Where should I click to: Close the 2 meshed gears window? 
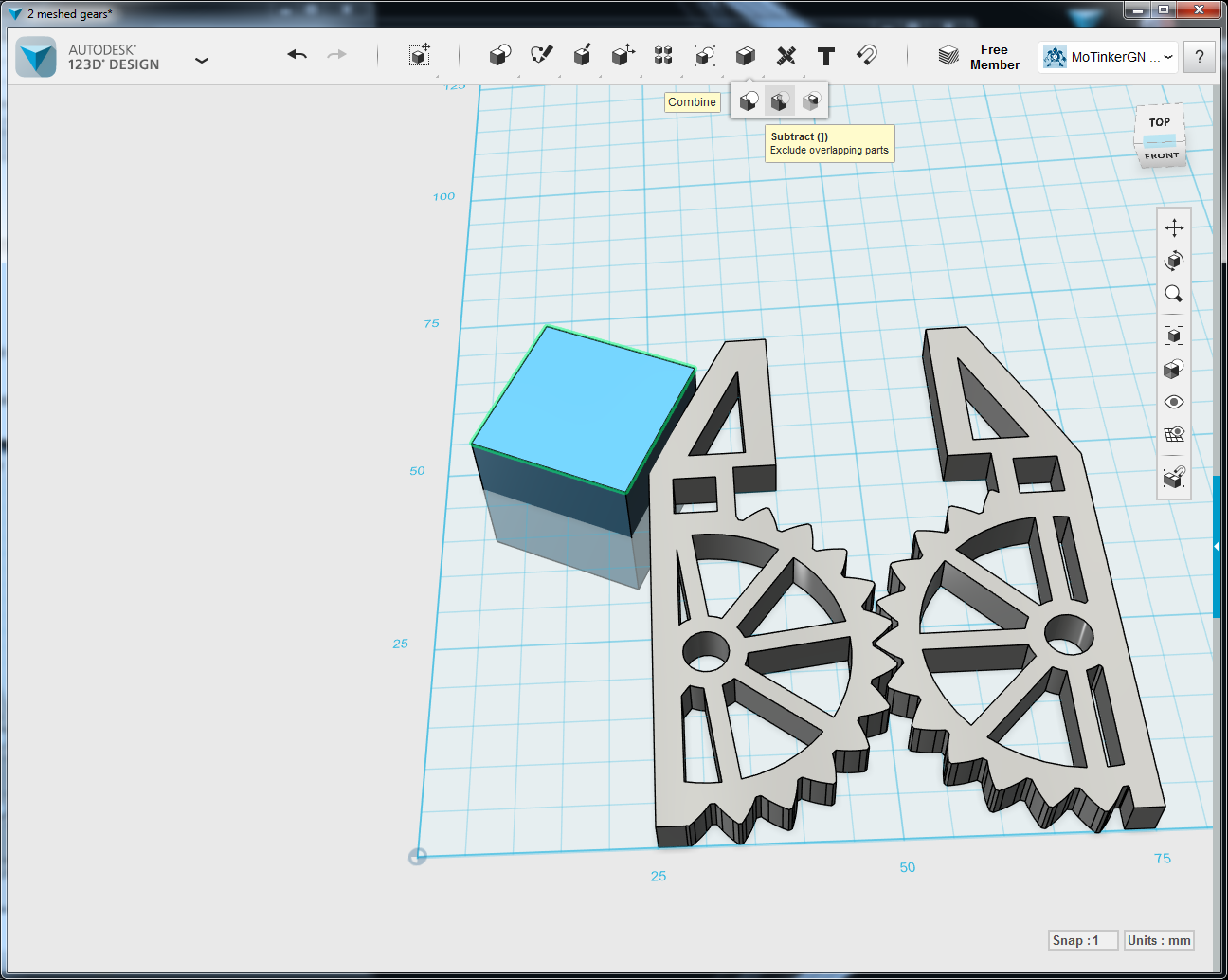point(1199,9)
